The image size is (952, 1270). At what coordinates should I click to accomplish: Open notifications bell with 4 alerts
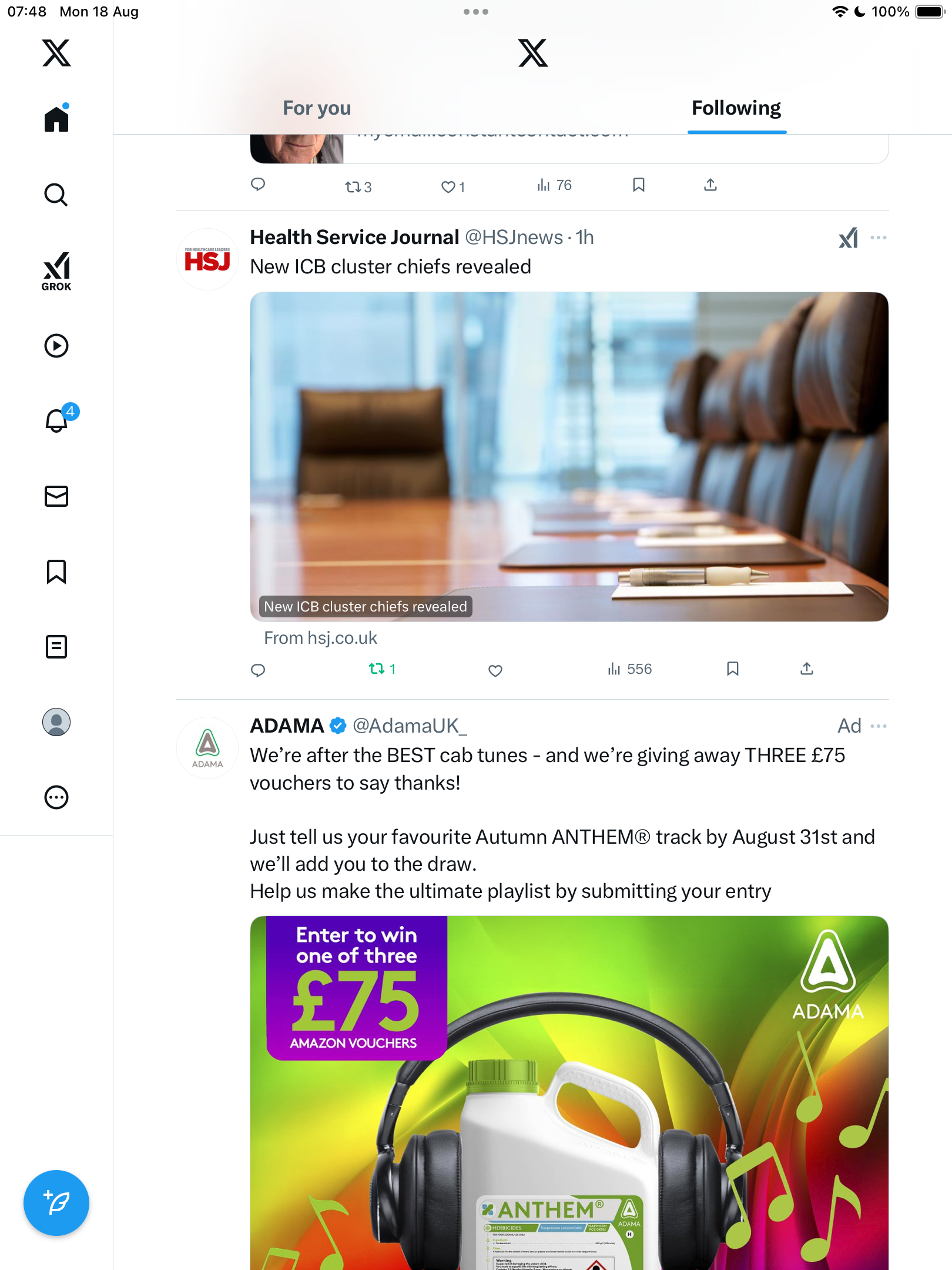pyautogui.click(x=58, y=421)
